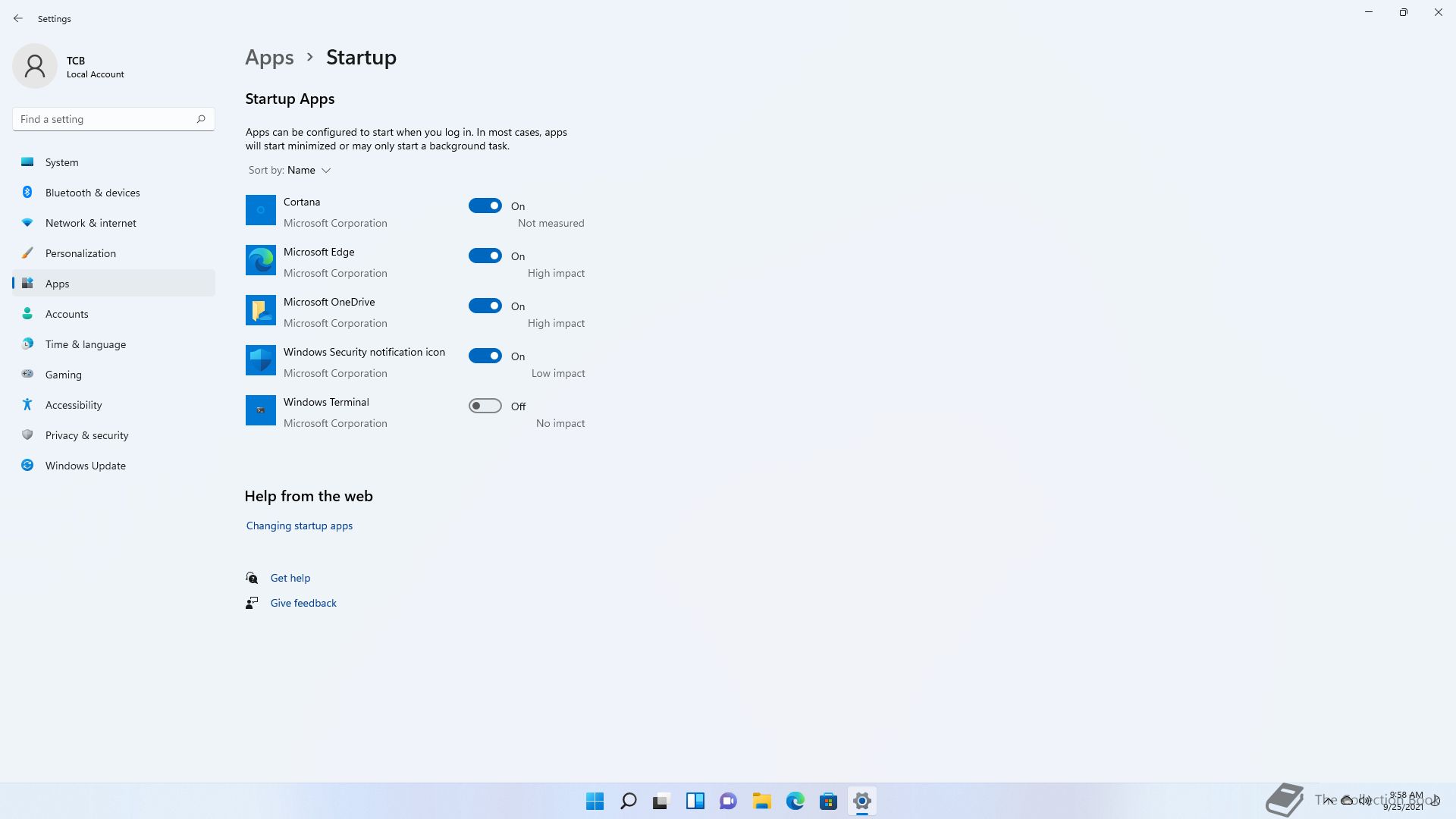Image resolution: width=1456 pixels, height=819 pixels.
Task: Open Time & language settings
Action: point(114,344)
